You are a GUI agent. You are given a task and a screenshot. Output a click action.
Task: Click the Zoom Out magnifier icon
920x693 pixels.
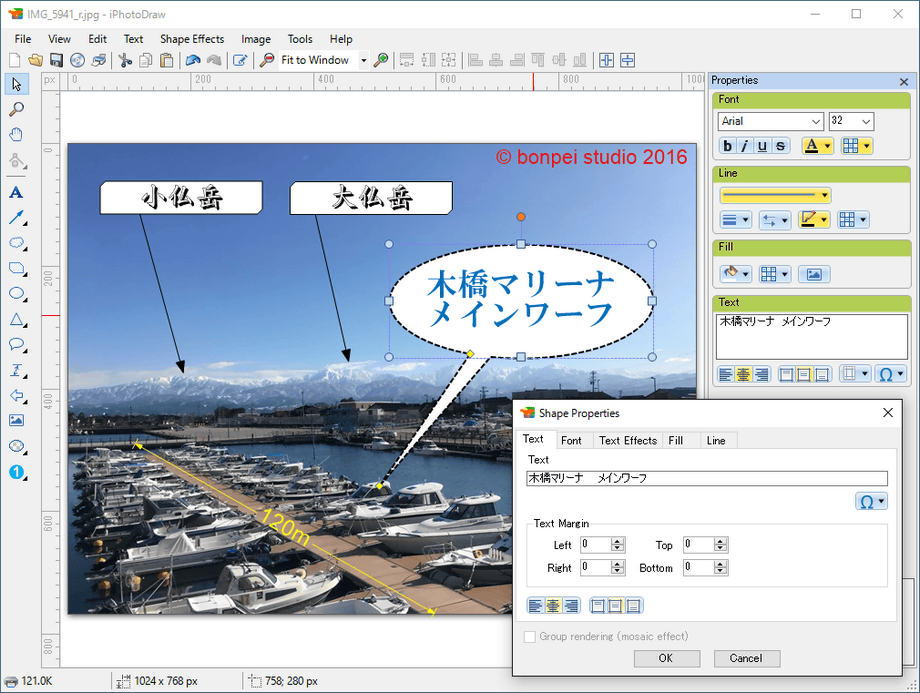[x=267, y=60]
